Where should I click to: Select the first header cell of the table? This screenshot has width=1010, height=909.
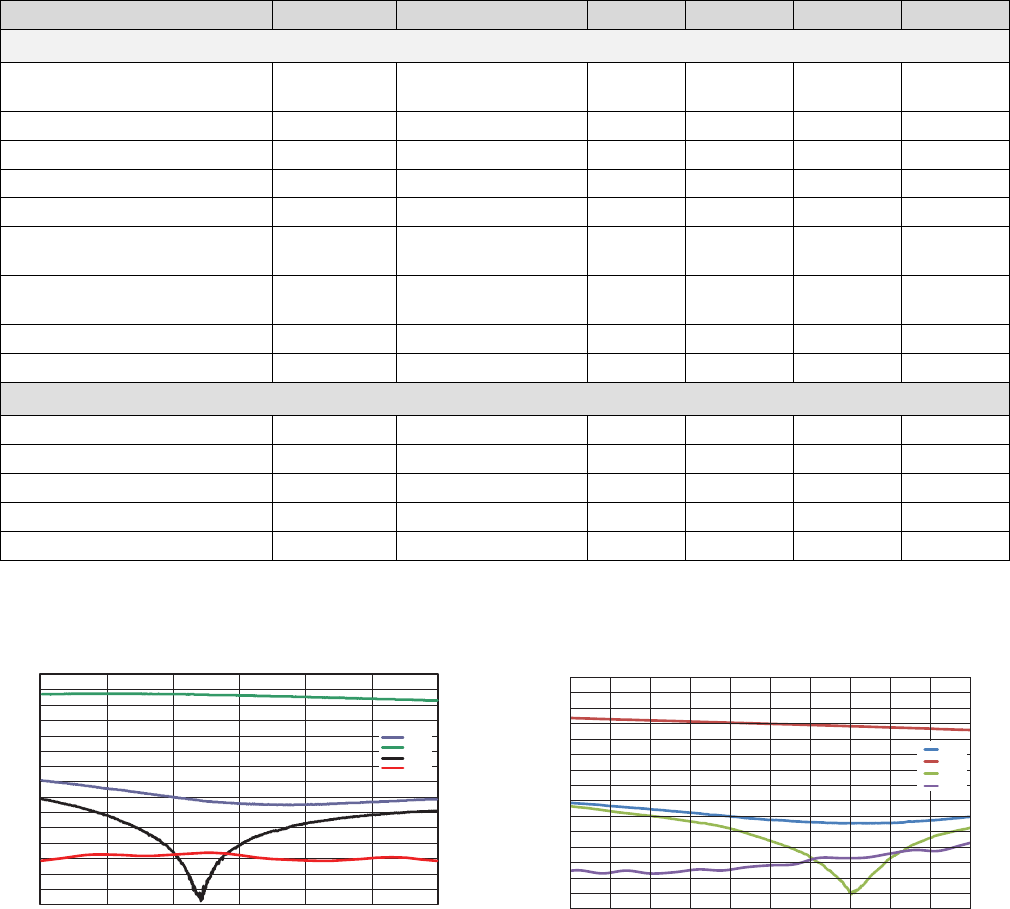[137, 15]
